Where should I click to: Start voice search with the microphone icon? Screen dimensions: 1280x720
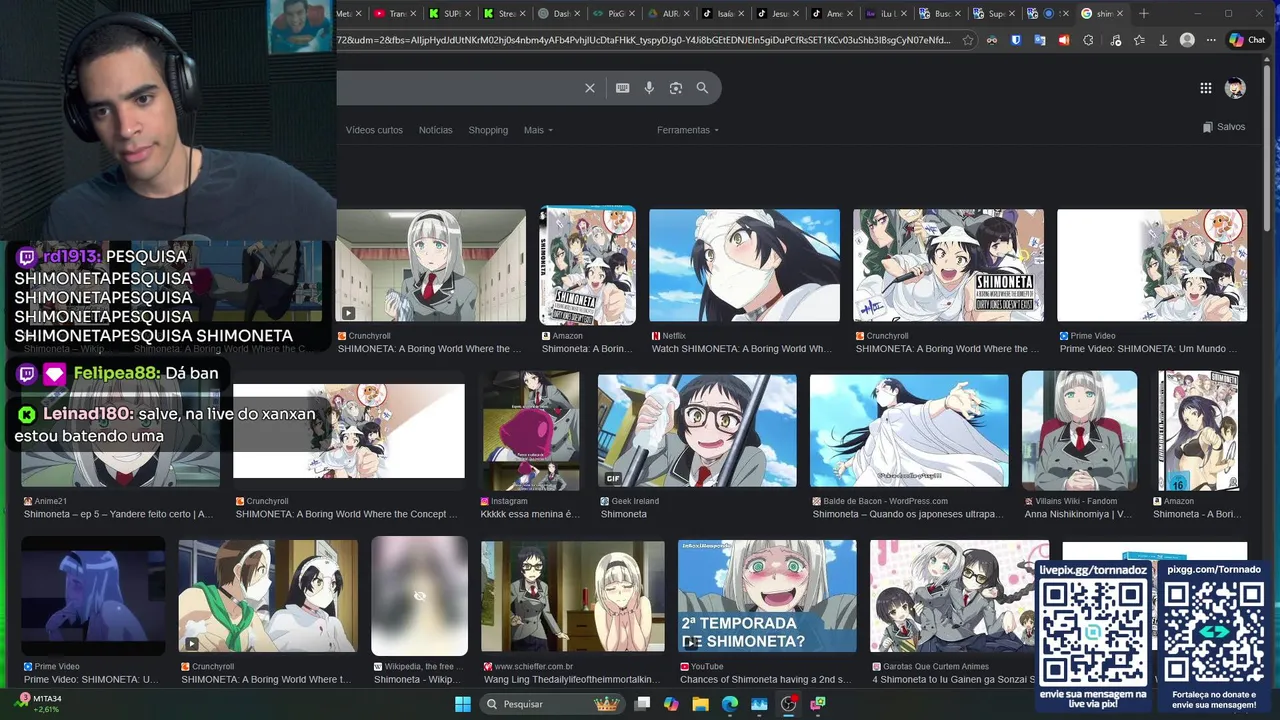click(649, 88)
